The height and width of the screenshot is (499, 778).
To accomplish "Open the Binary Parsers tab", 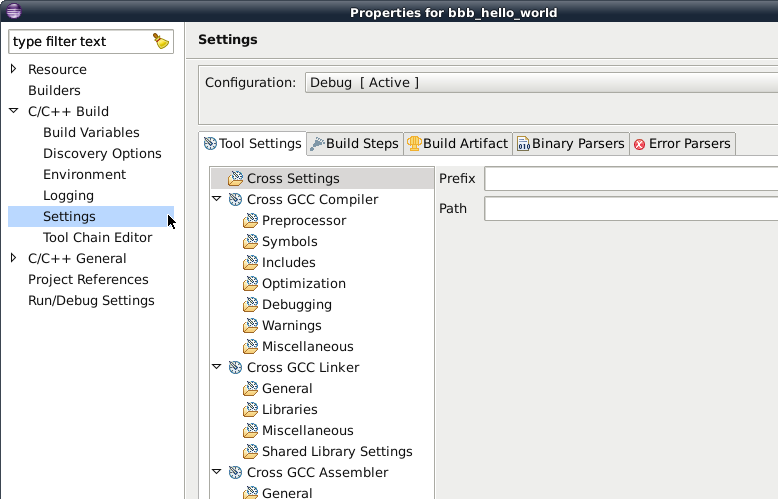I will [571, 144].
